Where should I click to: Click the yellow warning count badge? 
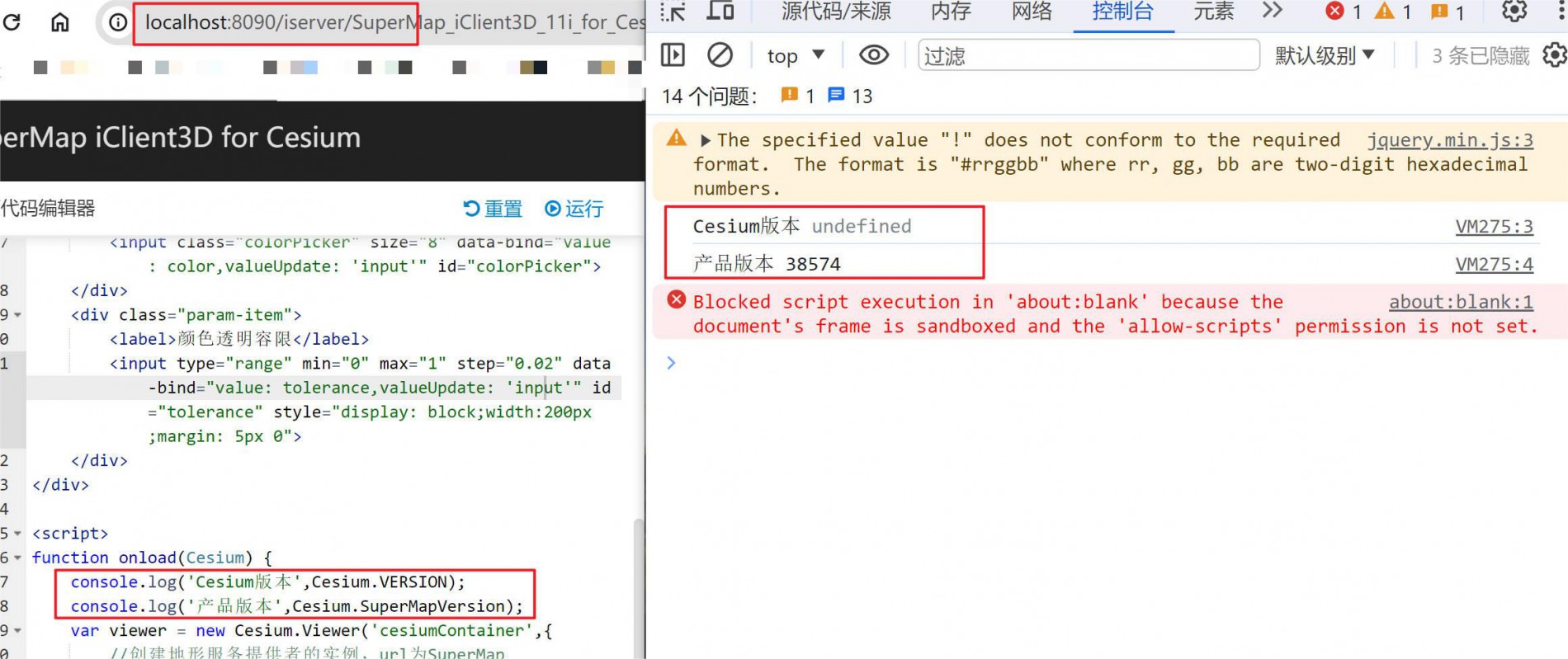(1393, 12)
